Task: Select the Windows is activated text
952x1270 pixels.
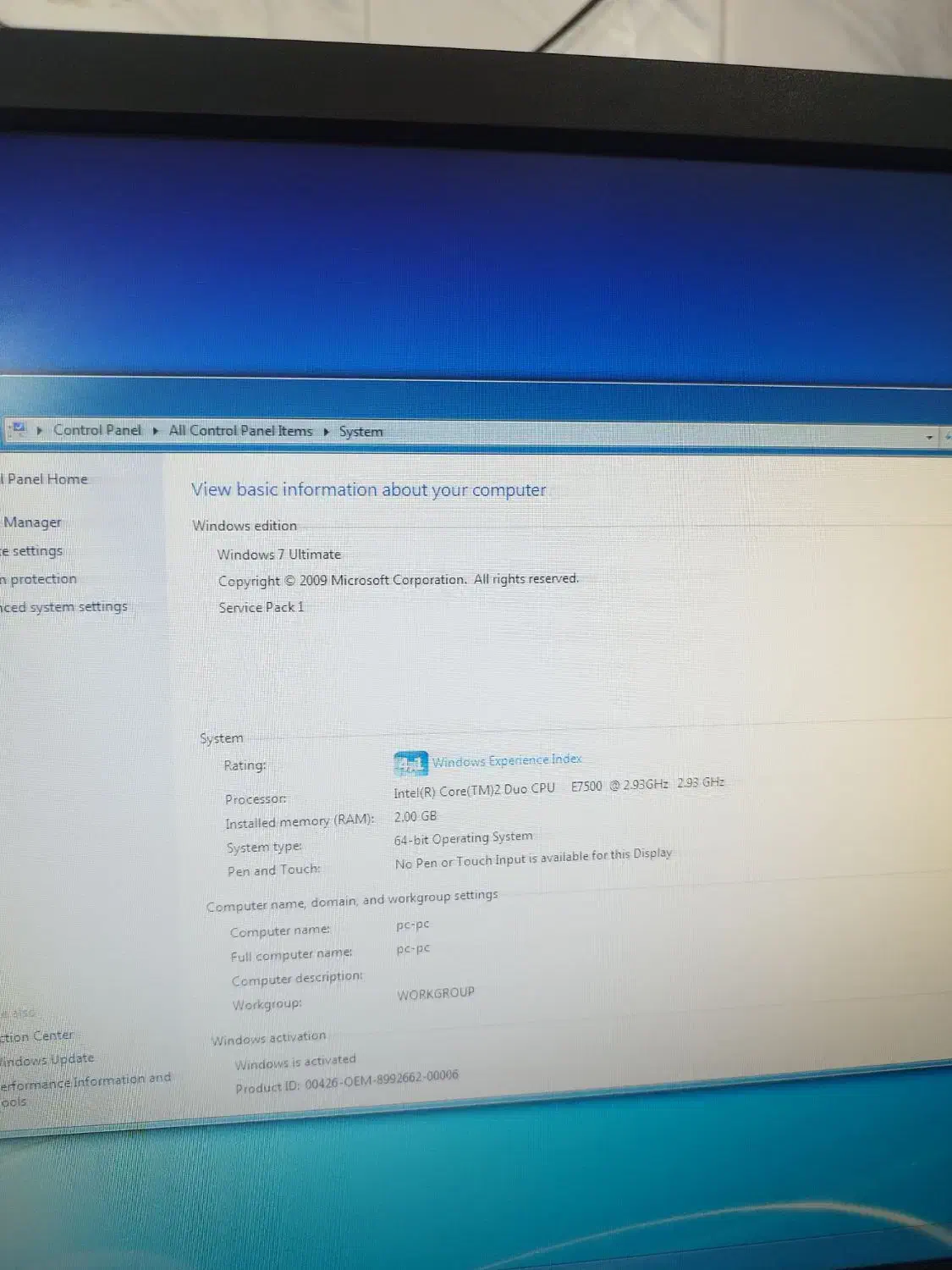Action: tap(295, 1063)
